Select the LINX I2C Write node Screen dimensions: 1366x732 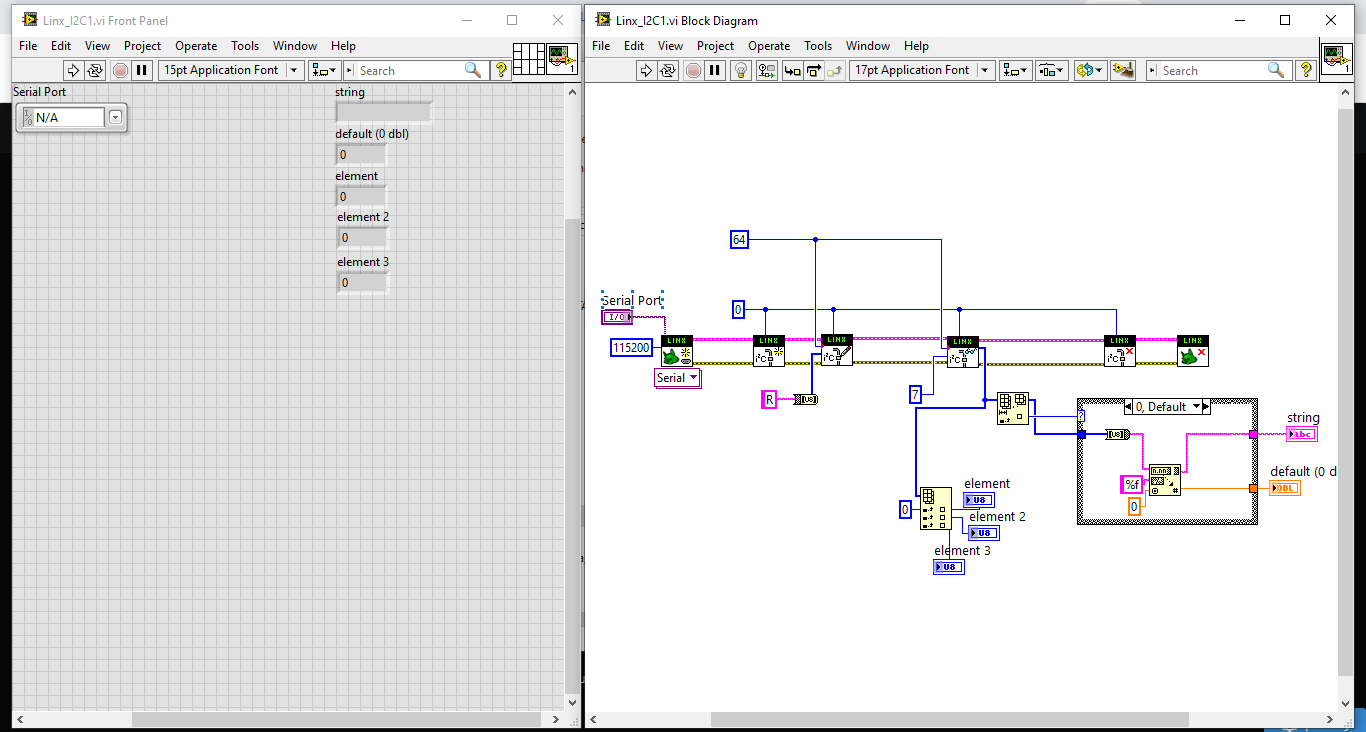pyautogui.click(x=836, y=350)
